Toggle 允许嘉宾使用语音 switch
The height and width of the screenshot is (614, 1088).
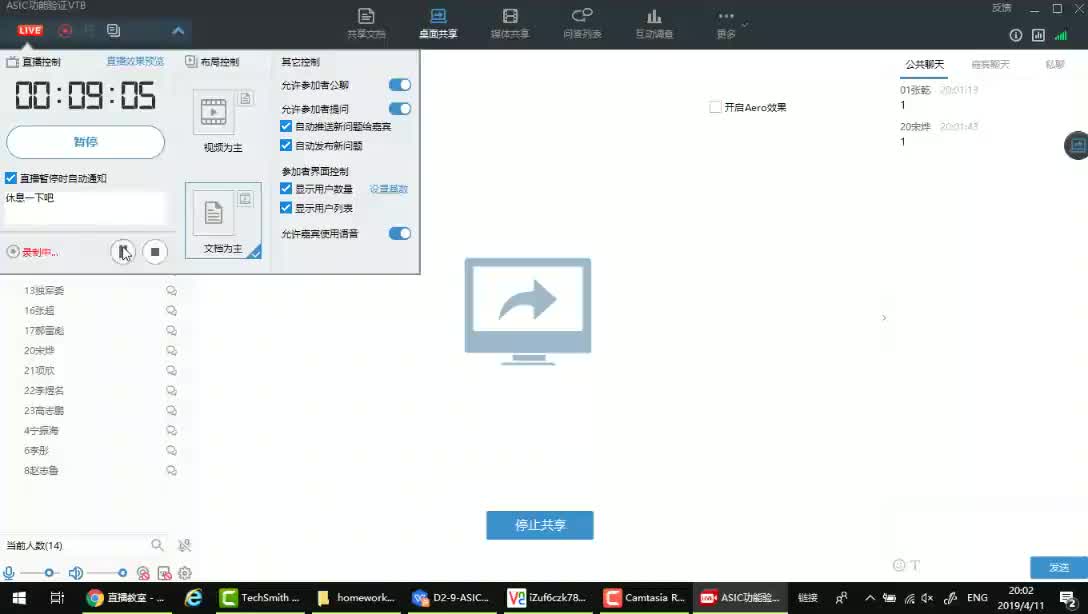pos(400,234)
